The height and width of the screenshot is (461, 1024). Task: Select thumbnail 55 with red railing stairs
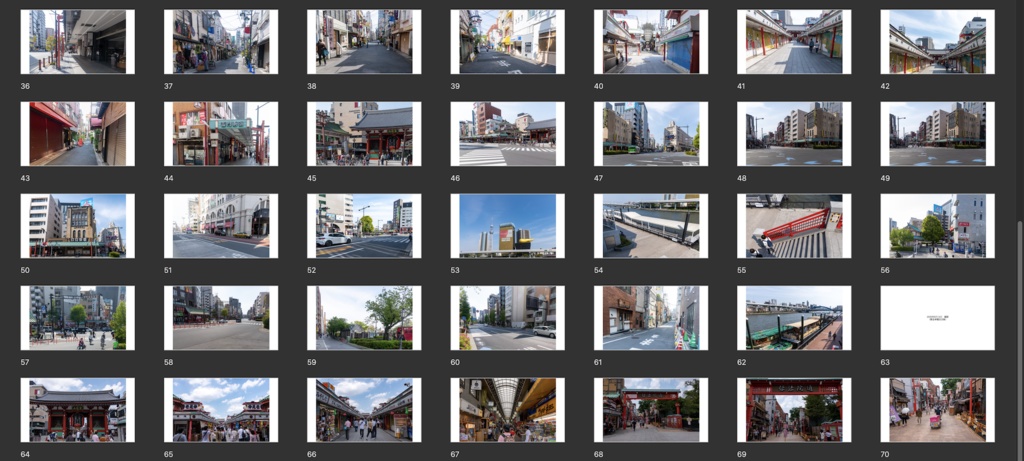(x=794, y=226)
